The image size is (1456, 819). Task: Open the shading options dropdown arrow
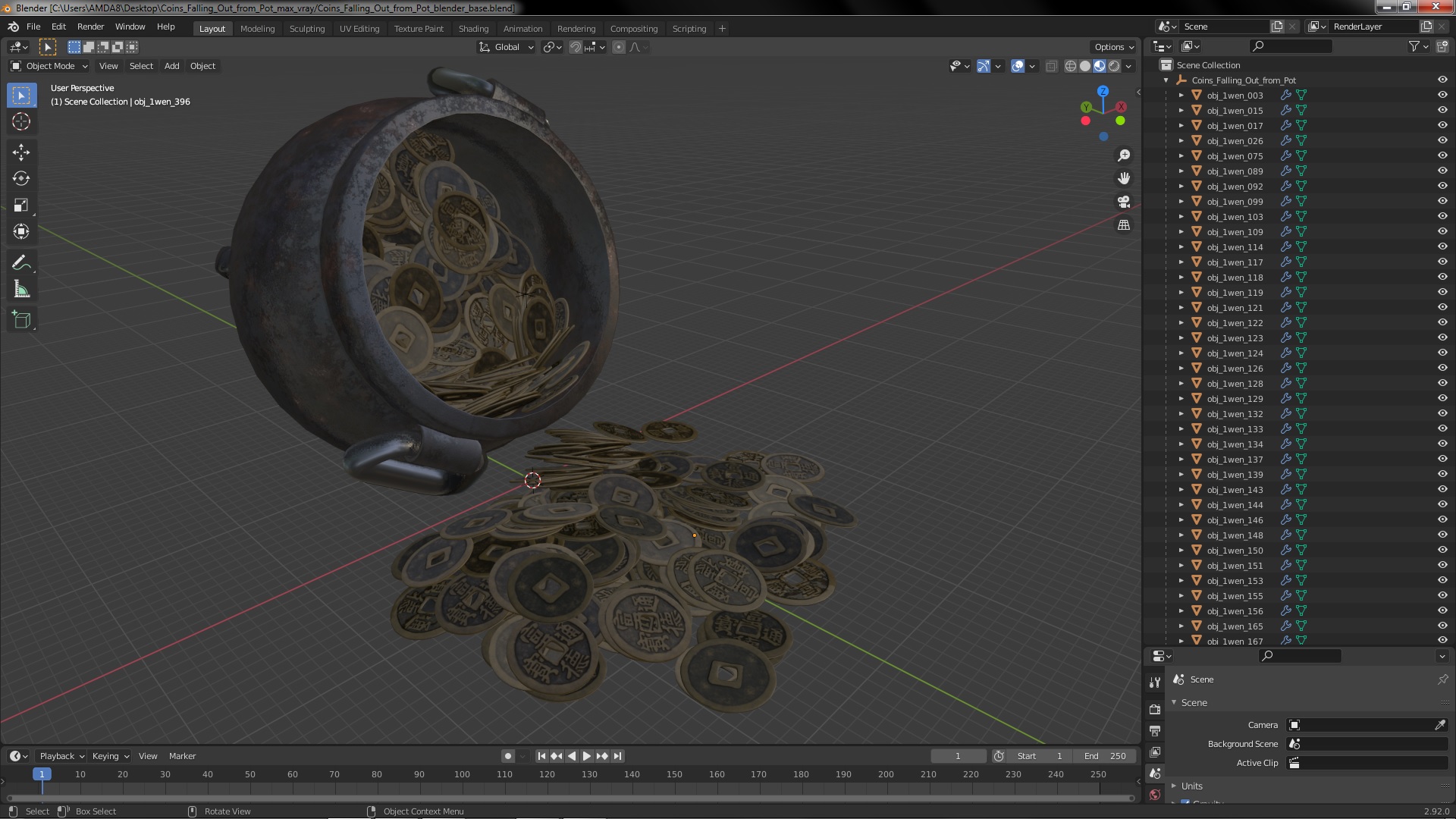[1129, 67]
